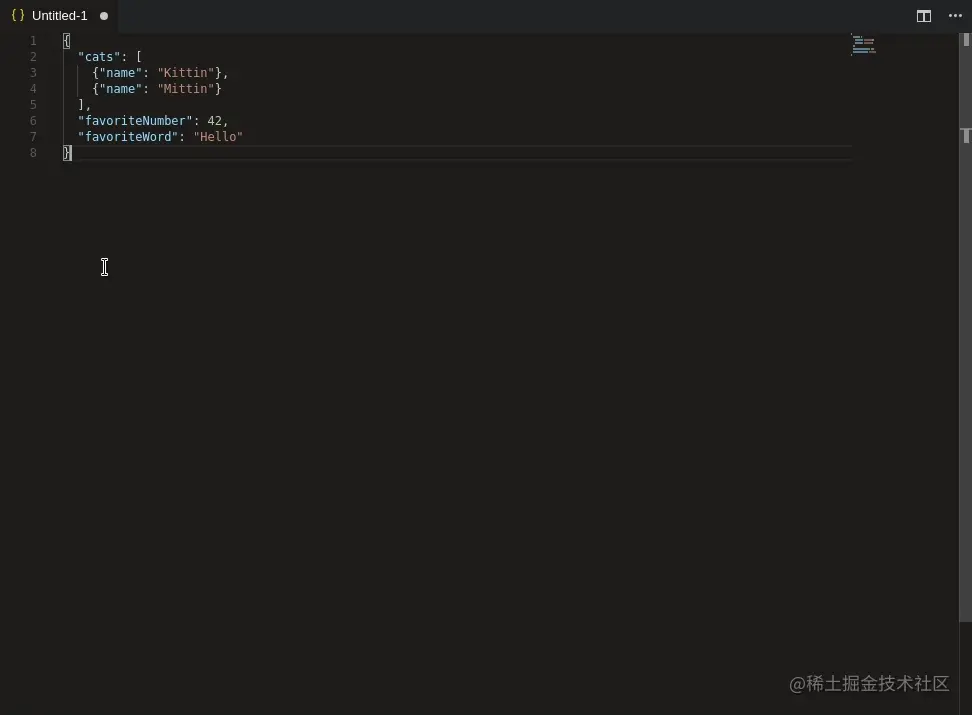The image size is (972, 715).
Task: Click the JSON braces file icon on tab
Action: point(18,16)
